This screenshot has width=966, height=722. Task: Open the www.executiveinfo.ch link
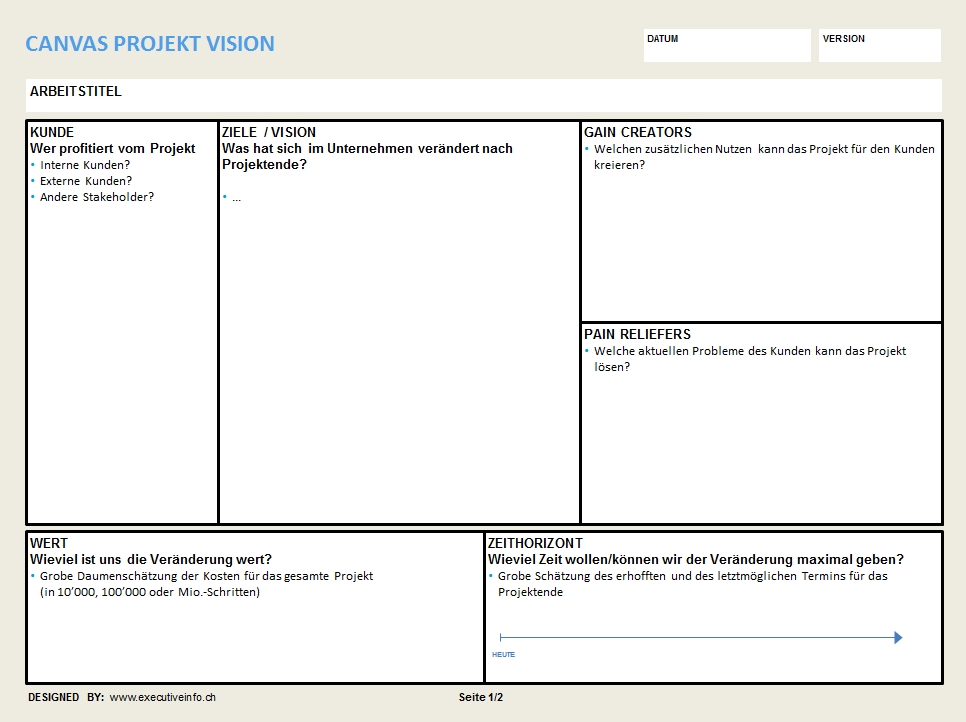tap(163, 697)
